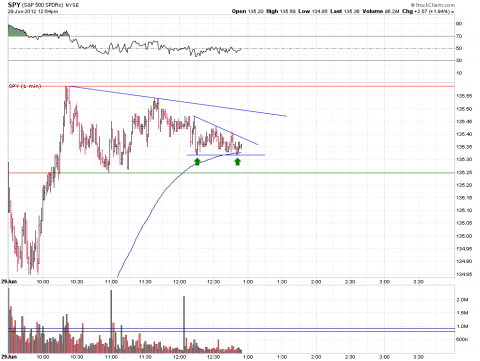Click 1:30 time label under price chart
The height and width of the screenshot is (361, 480).
tap(282, 282)
